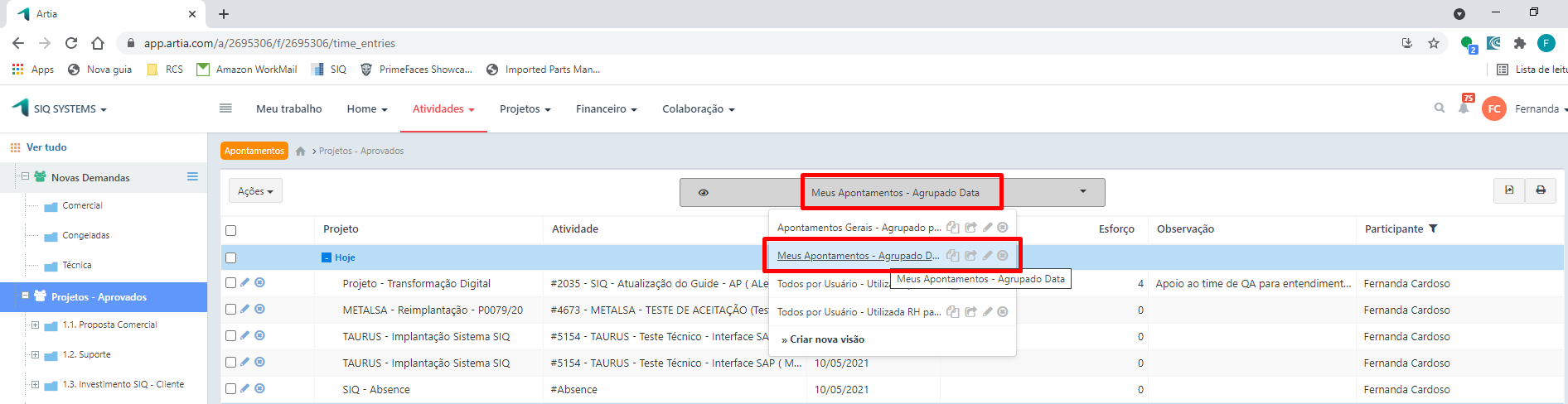Viewport: 1568px width, 404px height.
Task: Expand the 1.2. Suporte folder
Action: pos(35,354)
